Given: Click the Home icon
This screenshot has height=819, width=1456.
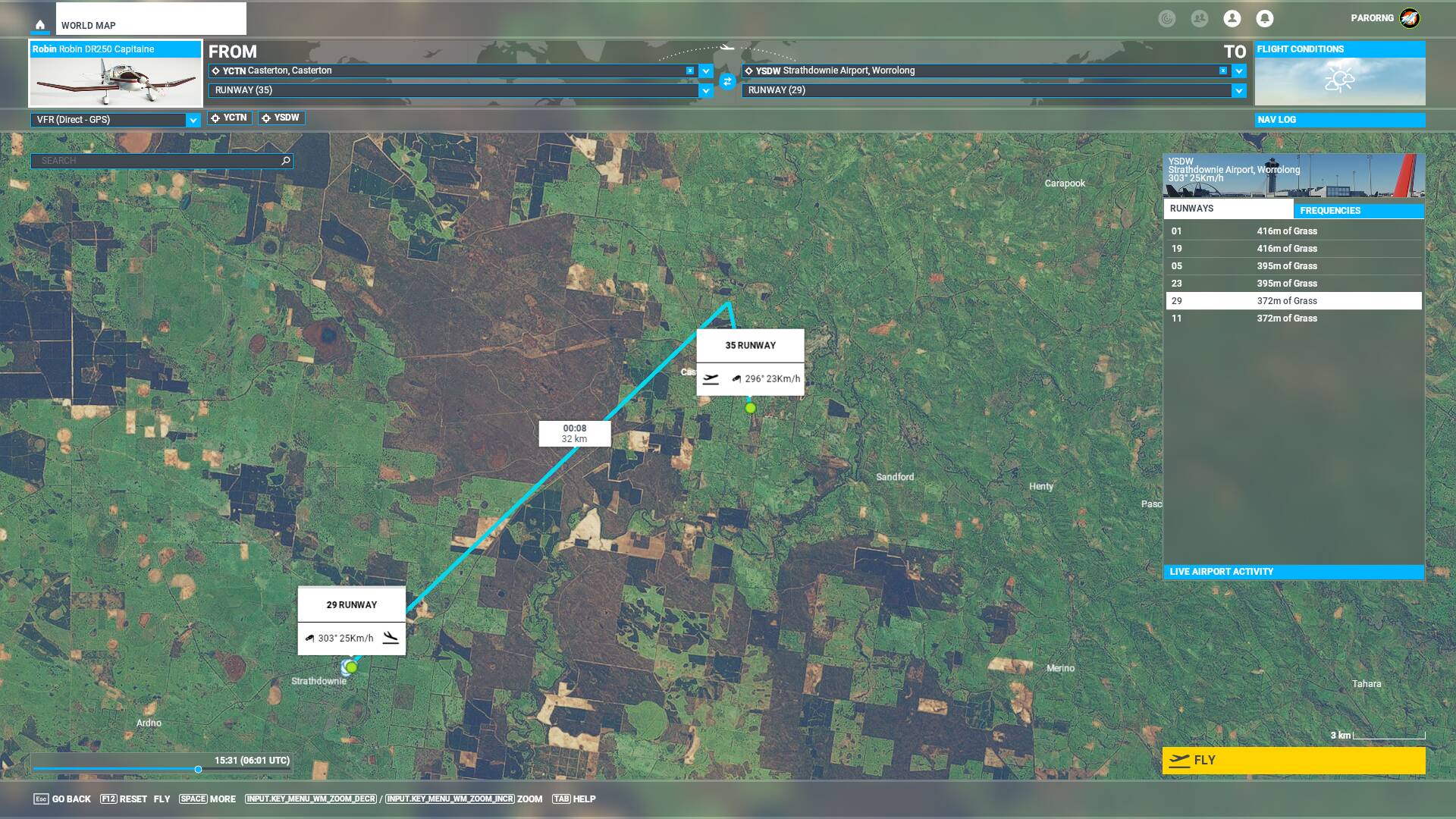Looking at the screenshot, I should (x=40, y=25).
